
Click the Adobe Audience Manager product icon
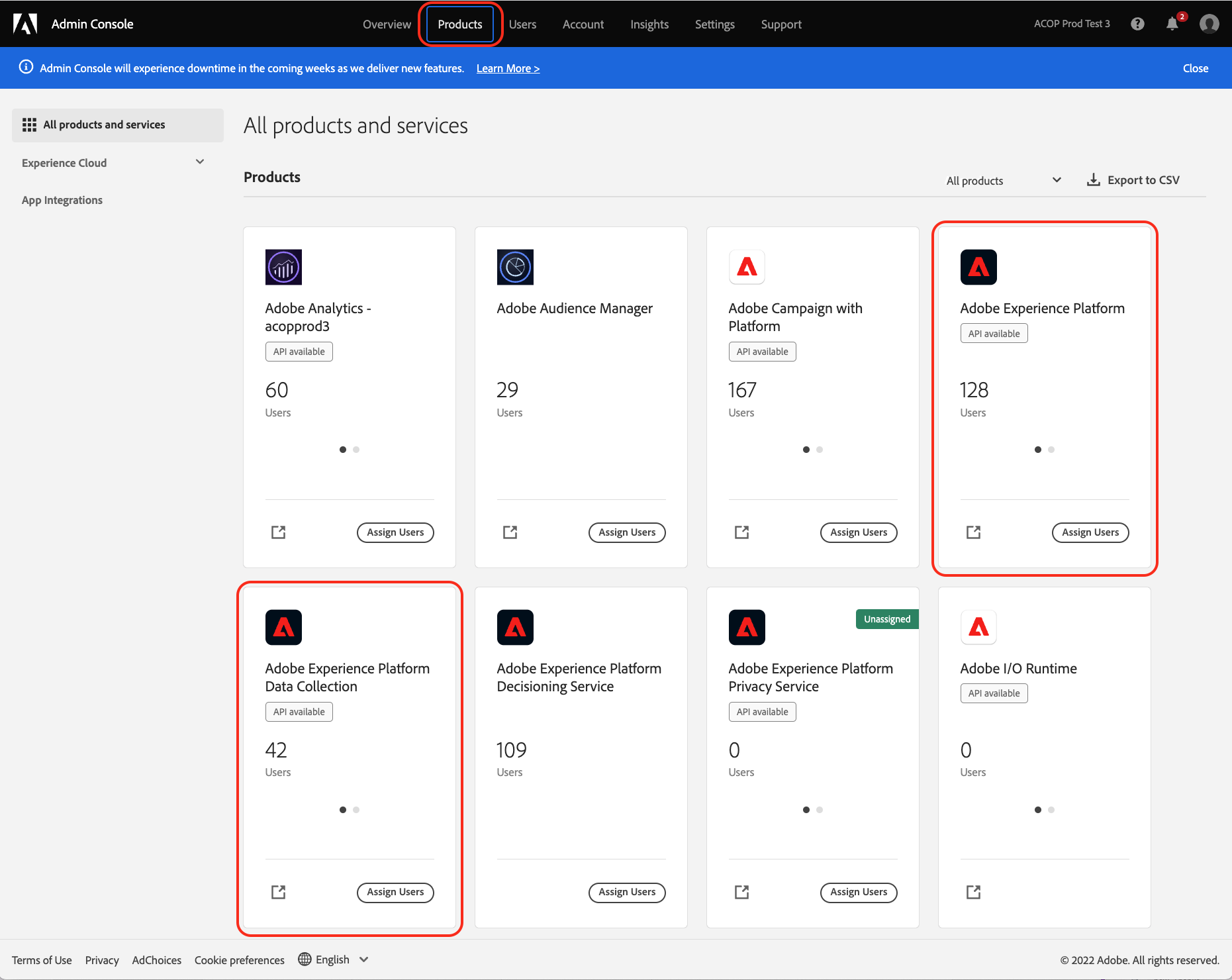click(x=515, y=267)
